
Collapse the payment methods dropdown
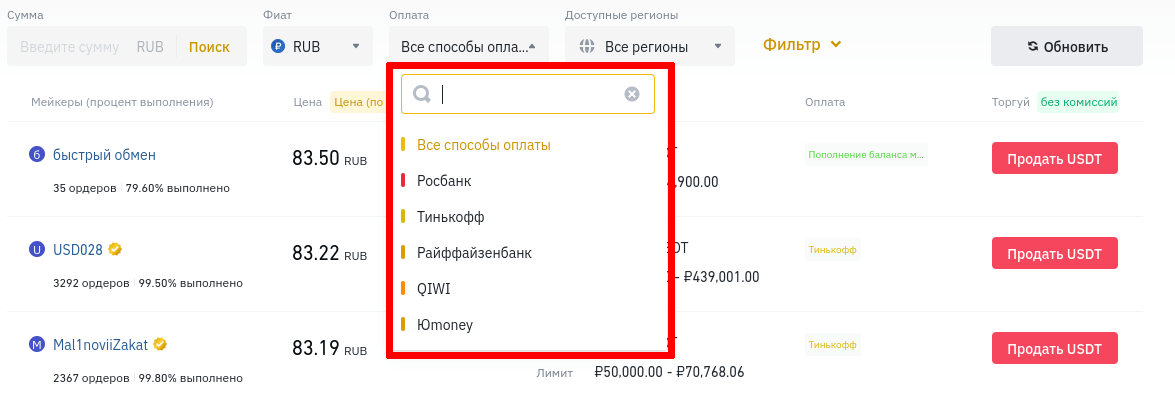click(x=468, y=47)
